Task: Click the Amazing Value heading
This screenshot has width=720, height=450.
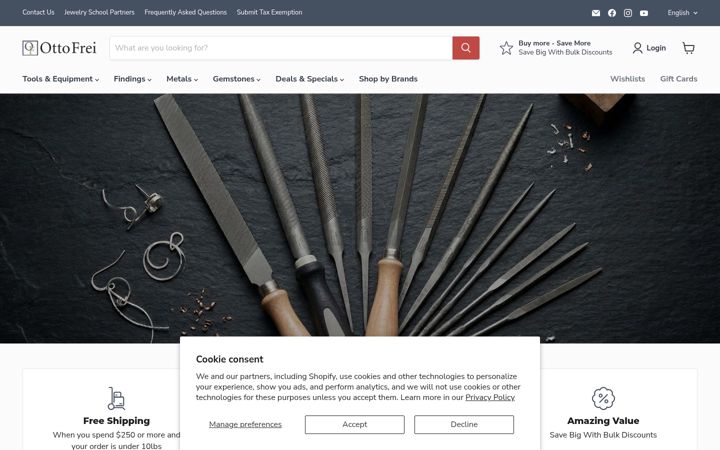Action: (603, 421)
